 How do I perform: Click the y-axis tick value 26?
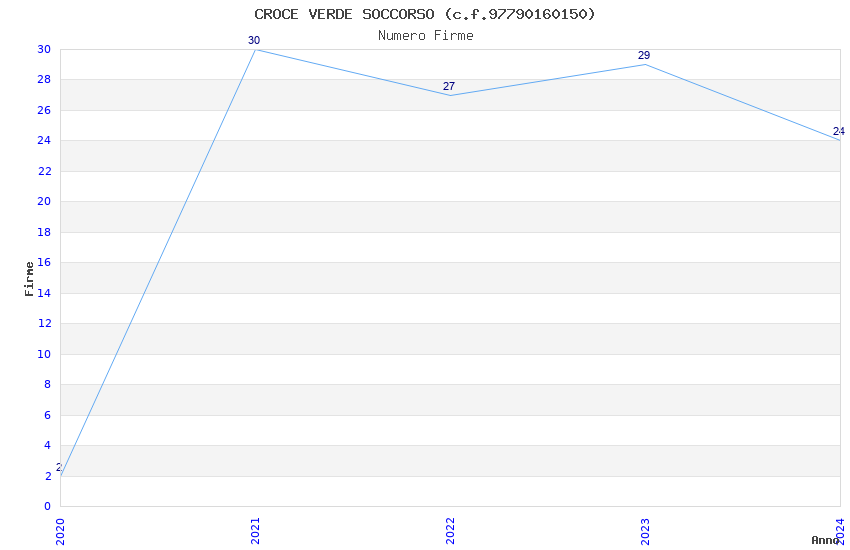pyautogui.click(x=44, y=110)
